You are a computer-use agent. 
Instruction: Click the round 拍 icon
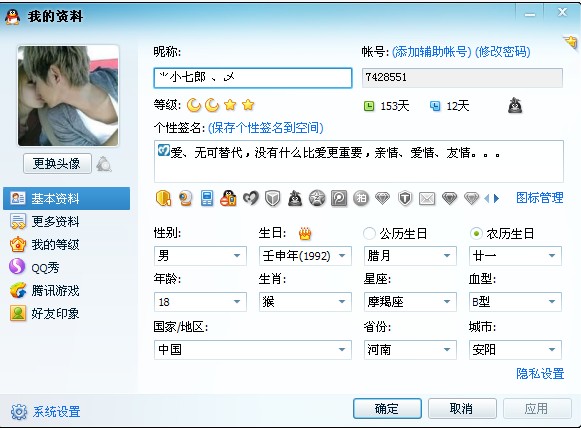pos(361,198)
